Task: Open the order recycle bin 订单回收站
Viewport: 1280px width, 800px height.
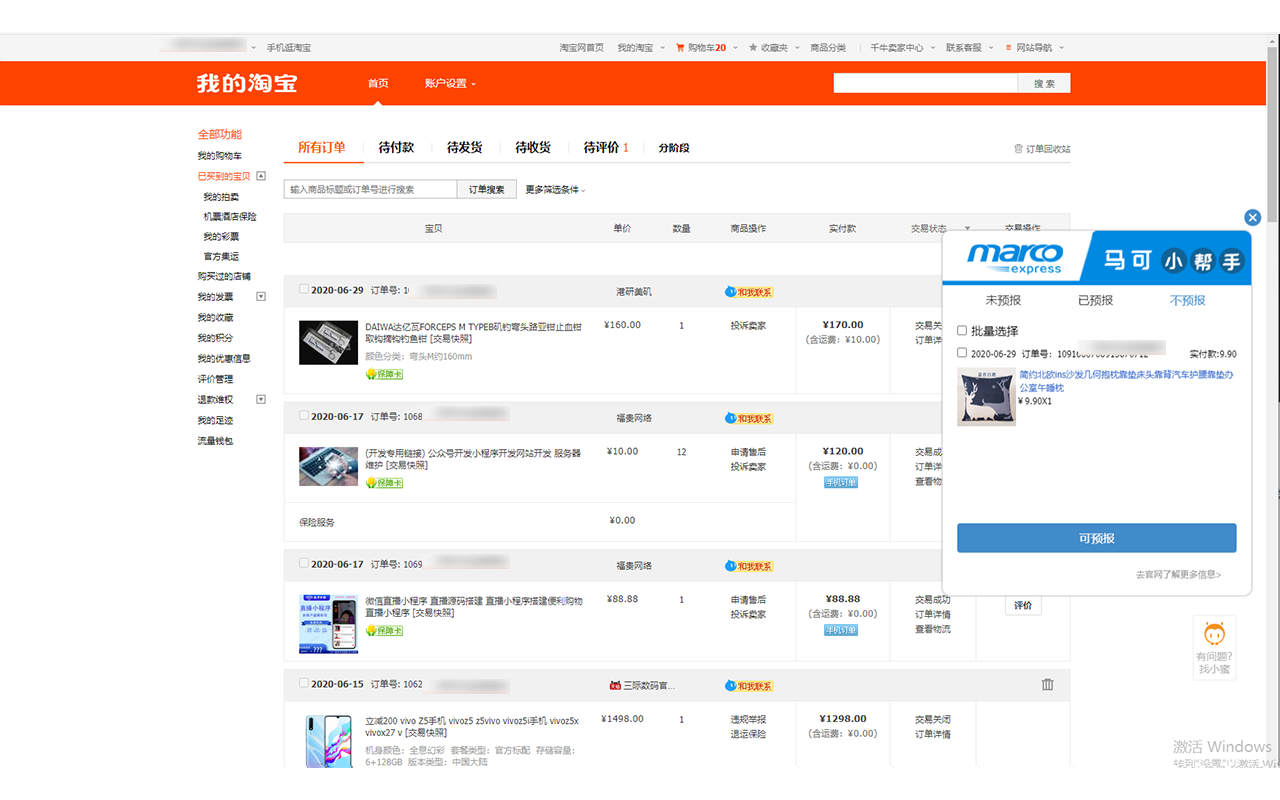Action: point(1042,149)
